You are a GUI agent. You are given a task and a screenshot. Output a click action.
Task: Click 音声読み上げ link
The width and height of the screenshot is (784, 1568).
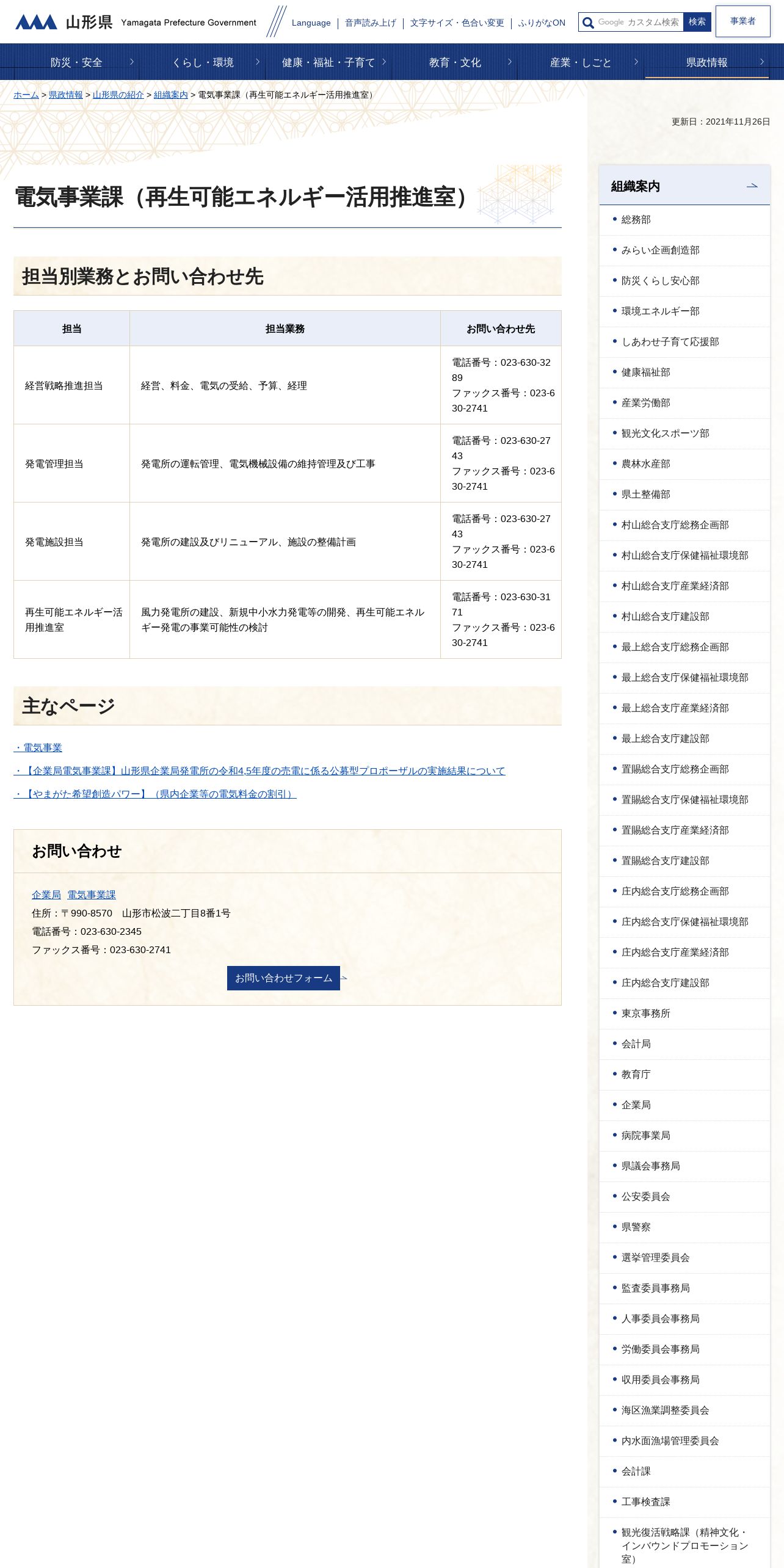(371, 23)
